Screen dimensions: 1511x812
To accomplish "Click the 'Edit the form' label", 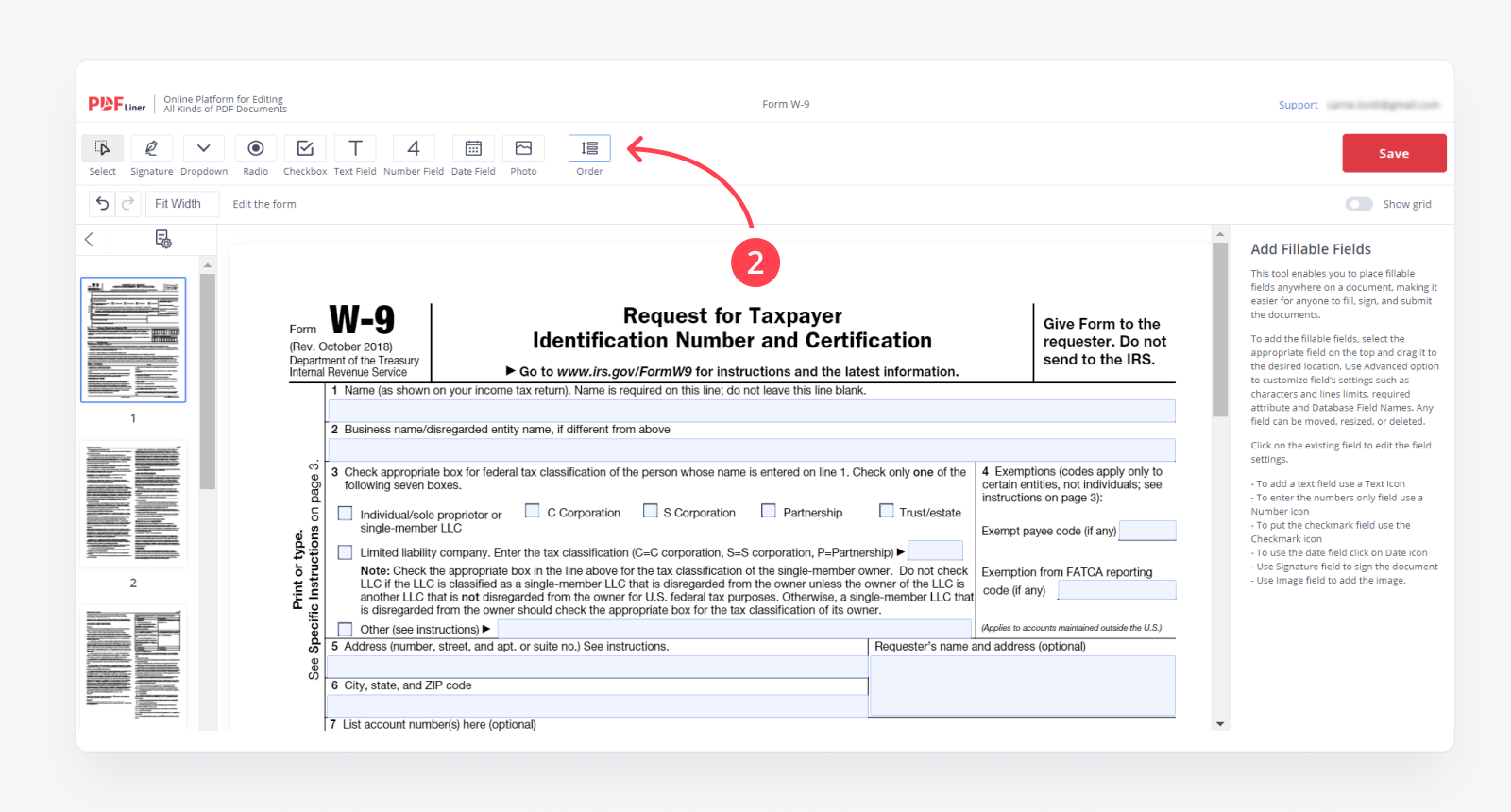I will tap(264, 204).
